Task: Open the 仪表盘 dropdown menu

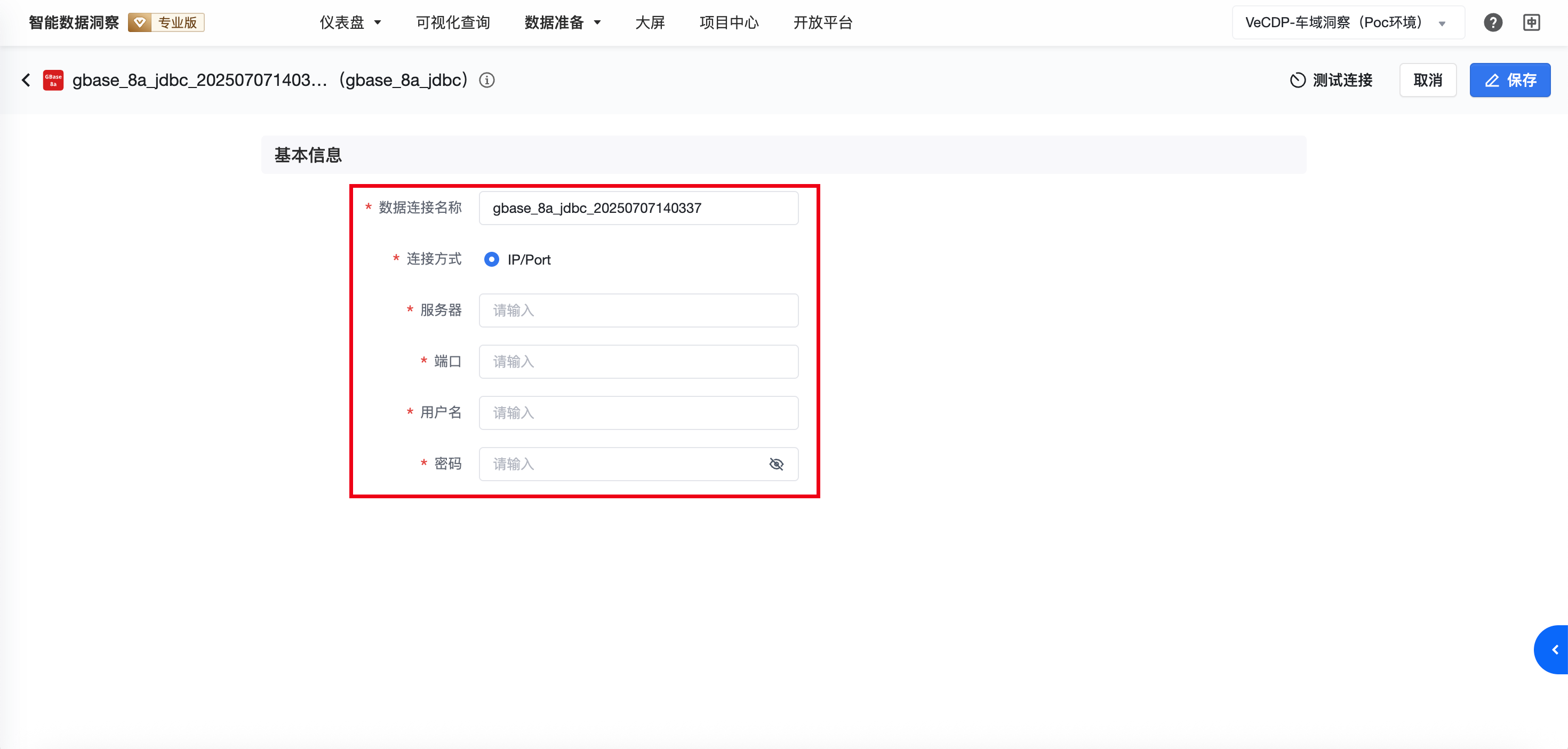Action: 350,22
